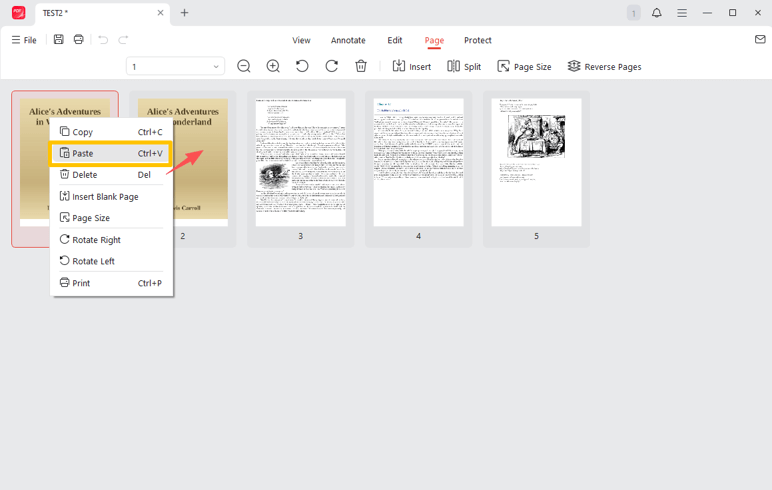Click the TEST2 document tab
This screenshot has height=490, width=772.
point(102,13)
